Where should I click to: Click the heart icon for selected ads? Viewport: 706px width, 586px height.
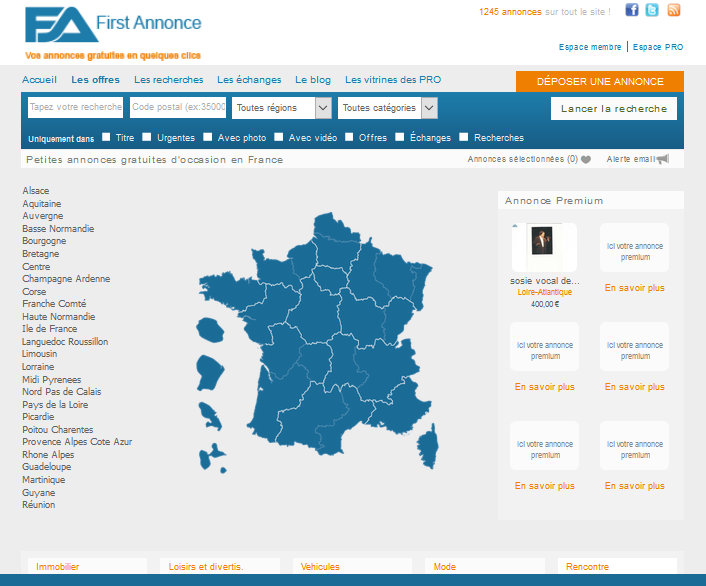pyautogui.click(x=586, y=159)
